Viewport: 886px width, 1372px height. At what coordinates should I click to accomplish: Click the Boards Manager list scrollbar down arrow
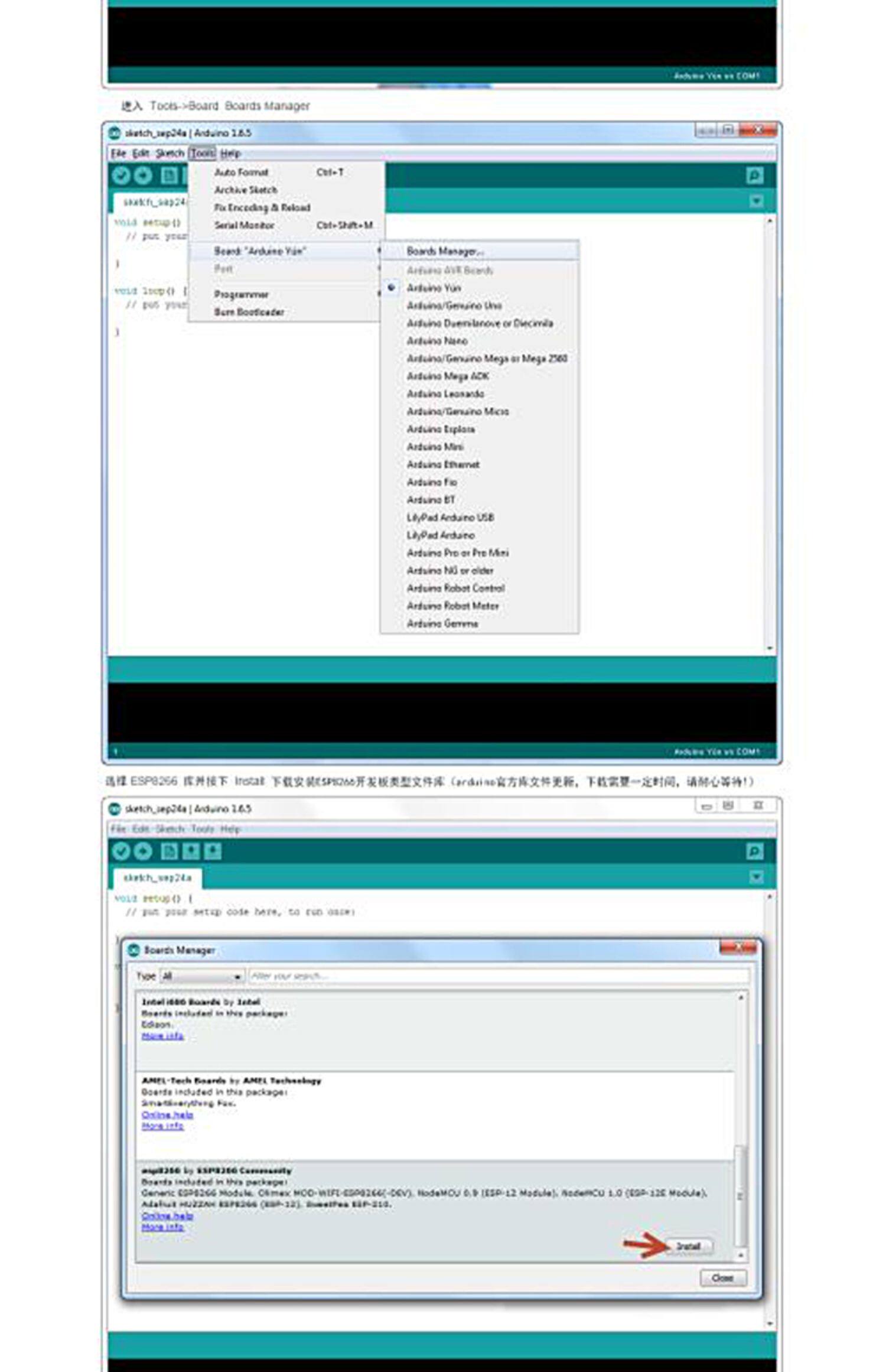click(x=741, y=1254)
